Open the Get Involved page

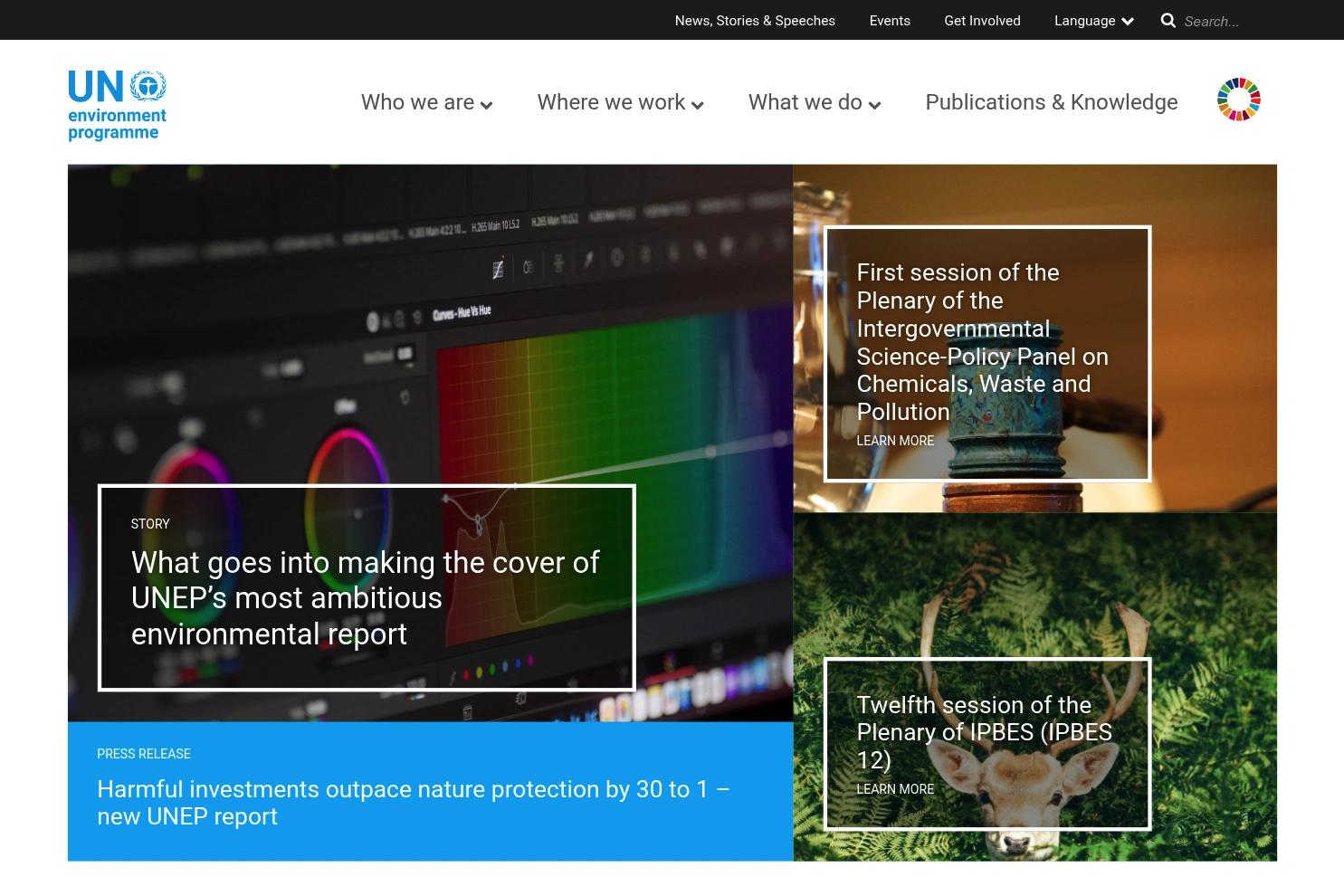982,21
